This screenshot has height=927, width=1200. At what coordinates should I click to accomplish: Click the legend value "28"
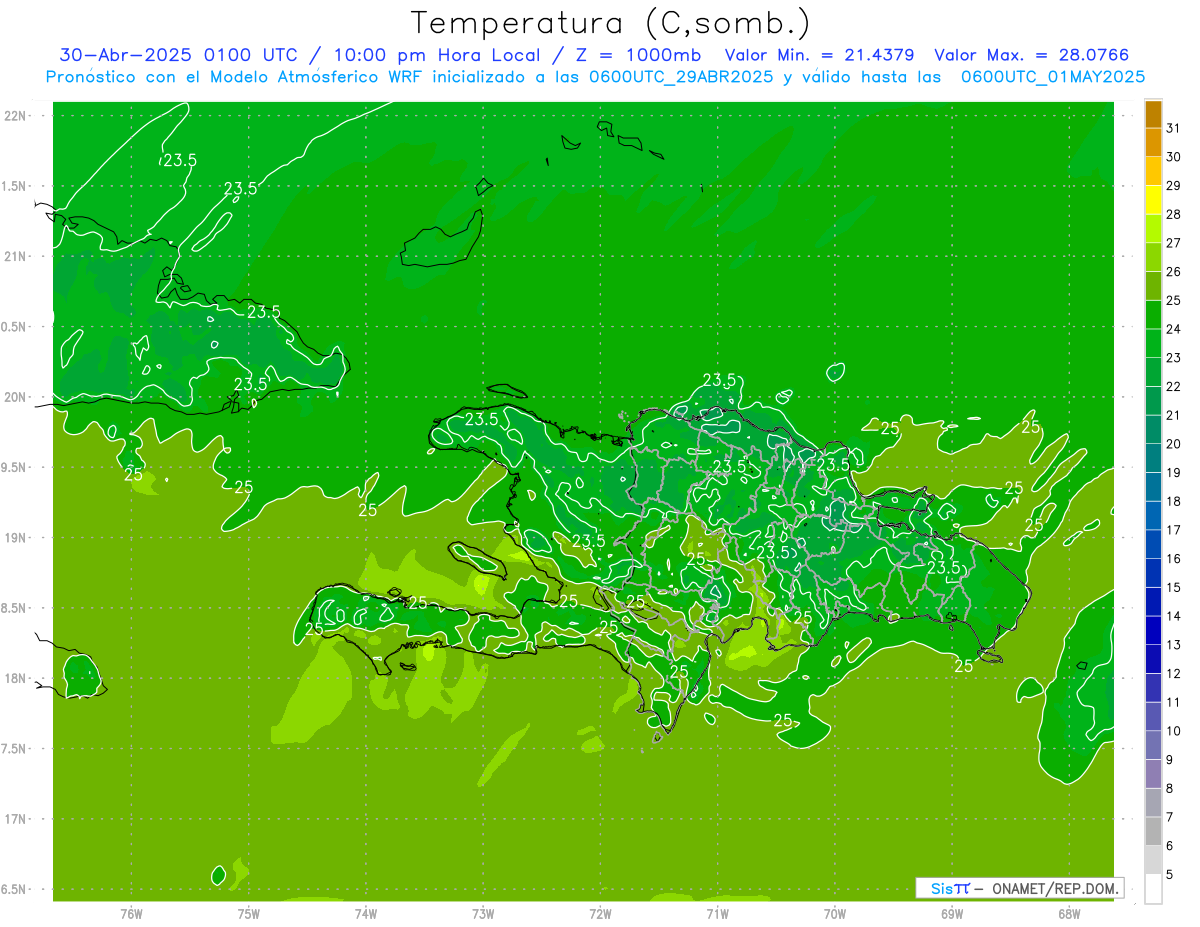(1173, 214)
